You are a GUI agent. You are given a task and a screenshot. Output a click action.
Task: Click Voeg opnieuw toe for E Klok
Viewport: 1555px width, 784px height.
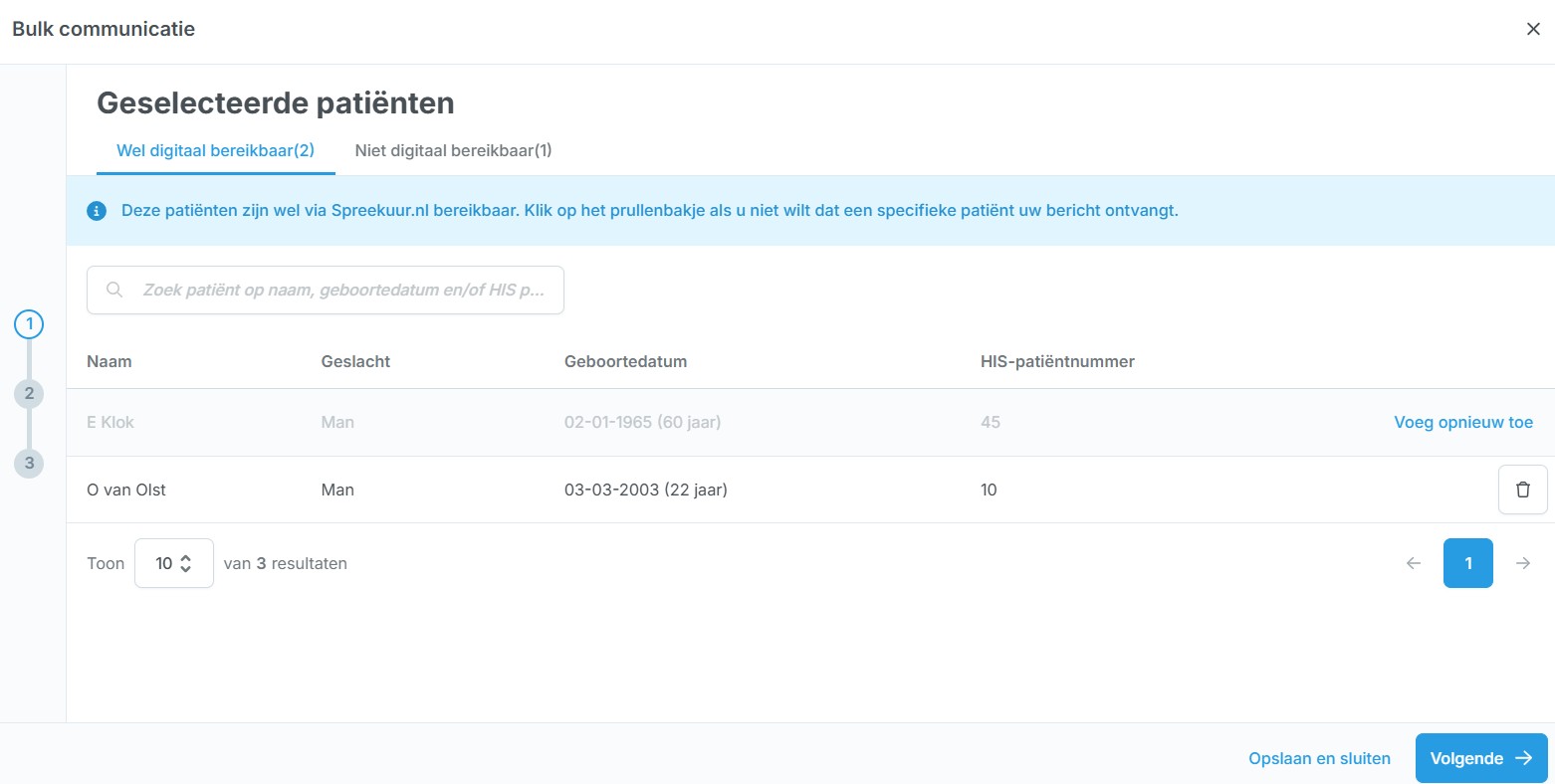pos(1463,422)
